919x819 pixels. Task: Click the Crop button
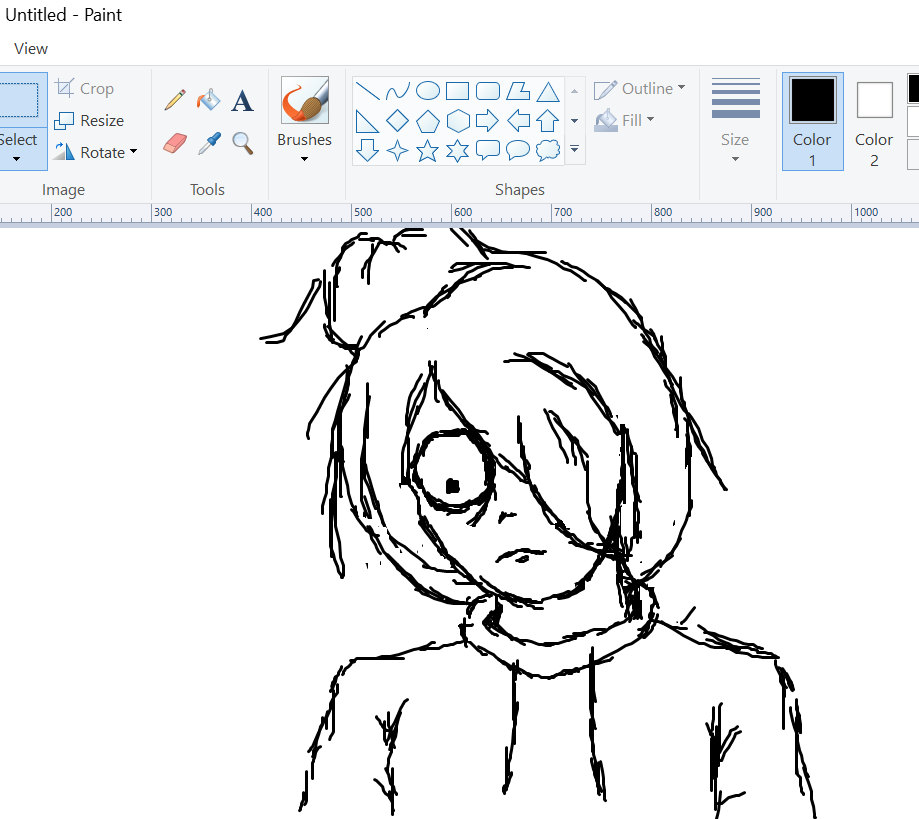coord(85,89)
